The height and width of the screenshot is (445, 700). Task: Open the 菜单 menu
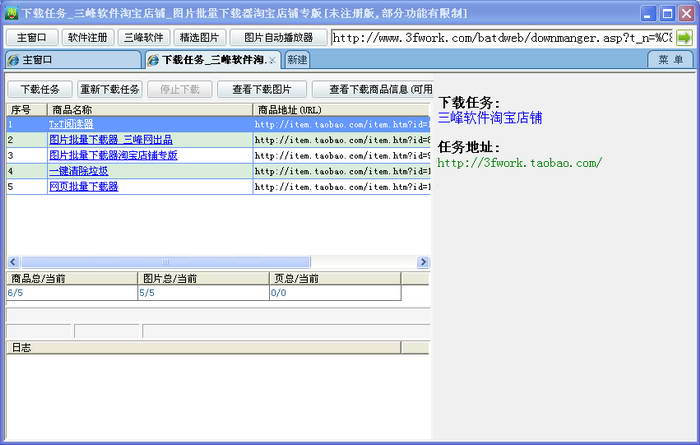(x=669, y=60)
